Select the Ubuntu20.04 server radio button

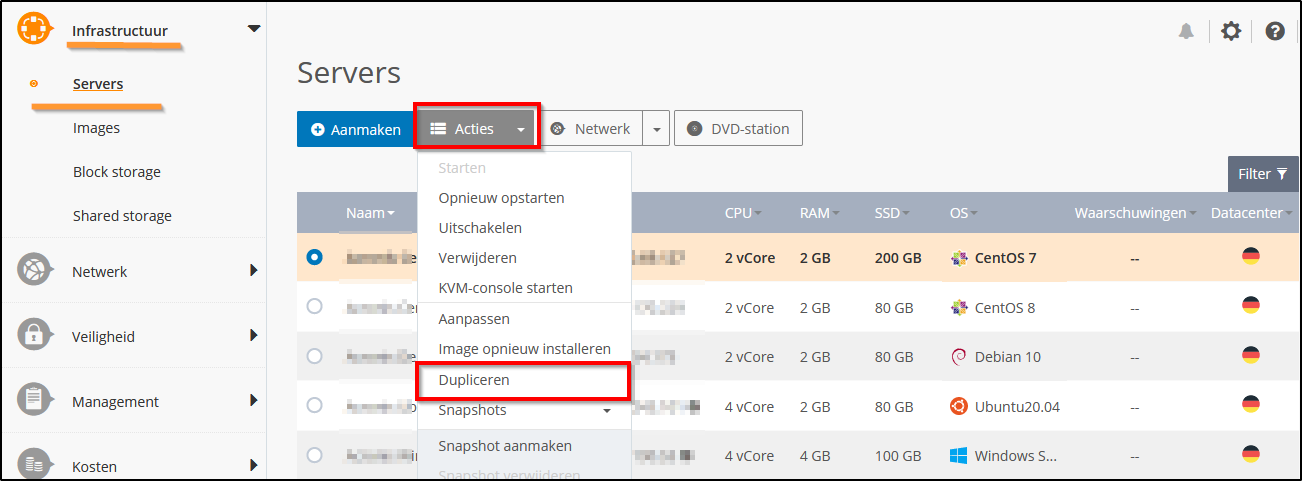(x=315, y=405)
